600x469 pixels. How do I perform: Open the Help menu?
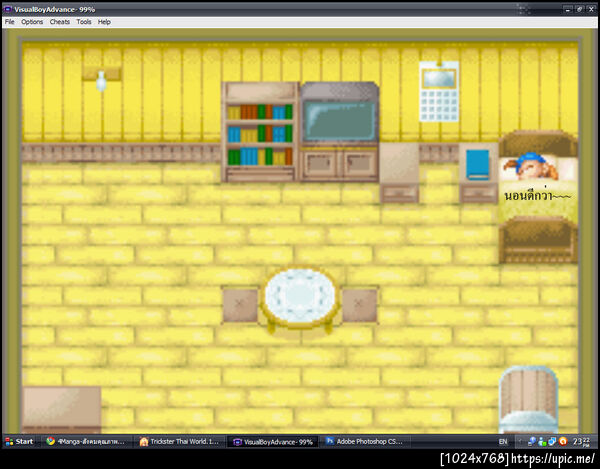(104, 22)
